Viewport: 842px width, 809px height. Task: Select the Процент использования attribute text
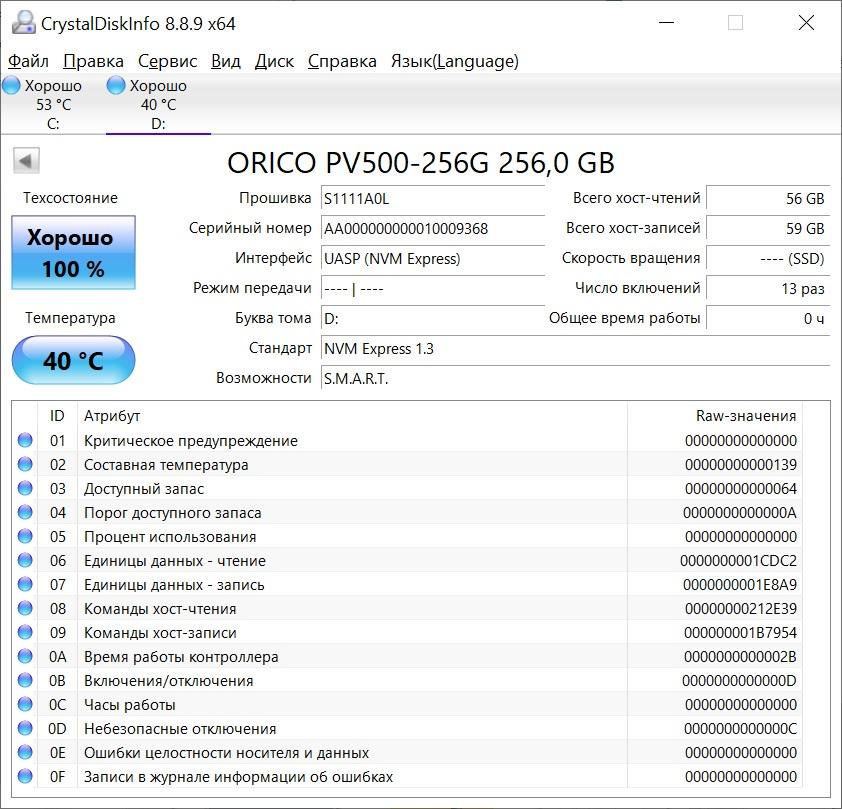(170, 537)
